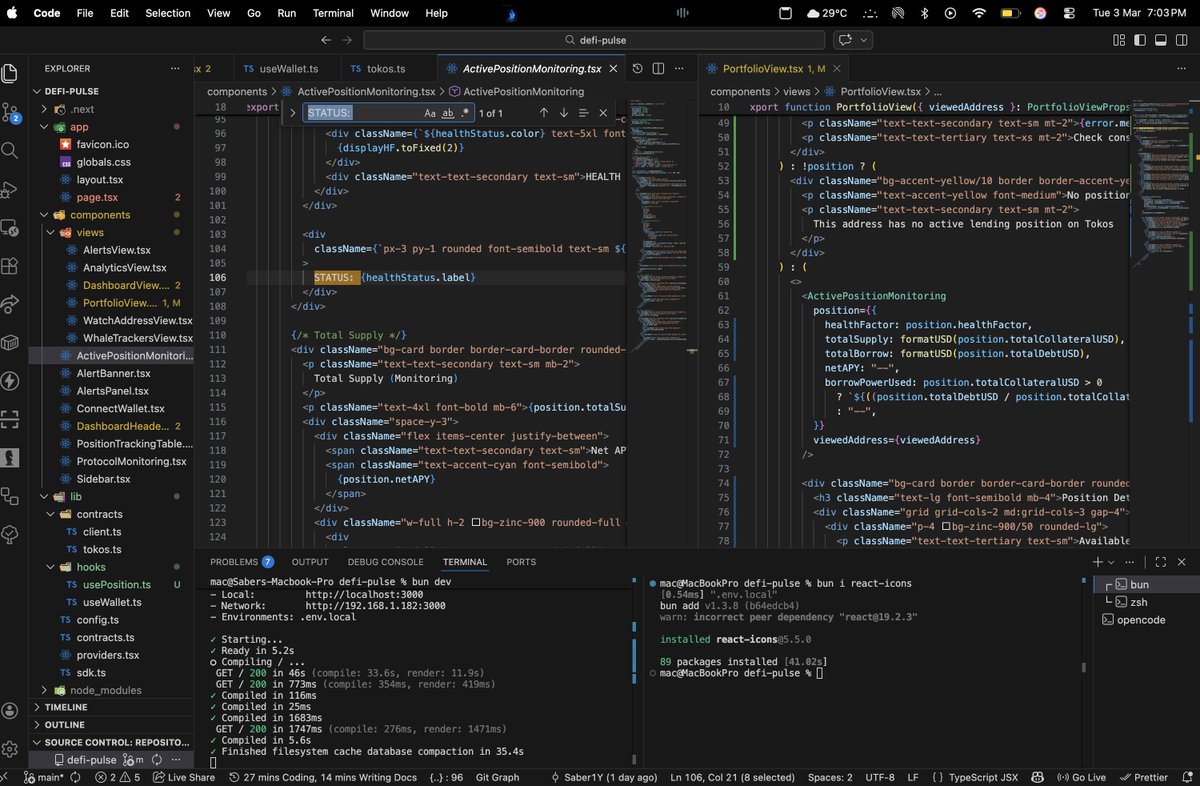Screen dimensions: 1200x786
Task: Open timeline history icon in left editor toolbar
Action: click(x=638, y=69)
